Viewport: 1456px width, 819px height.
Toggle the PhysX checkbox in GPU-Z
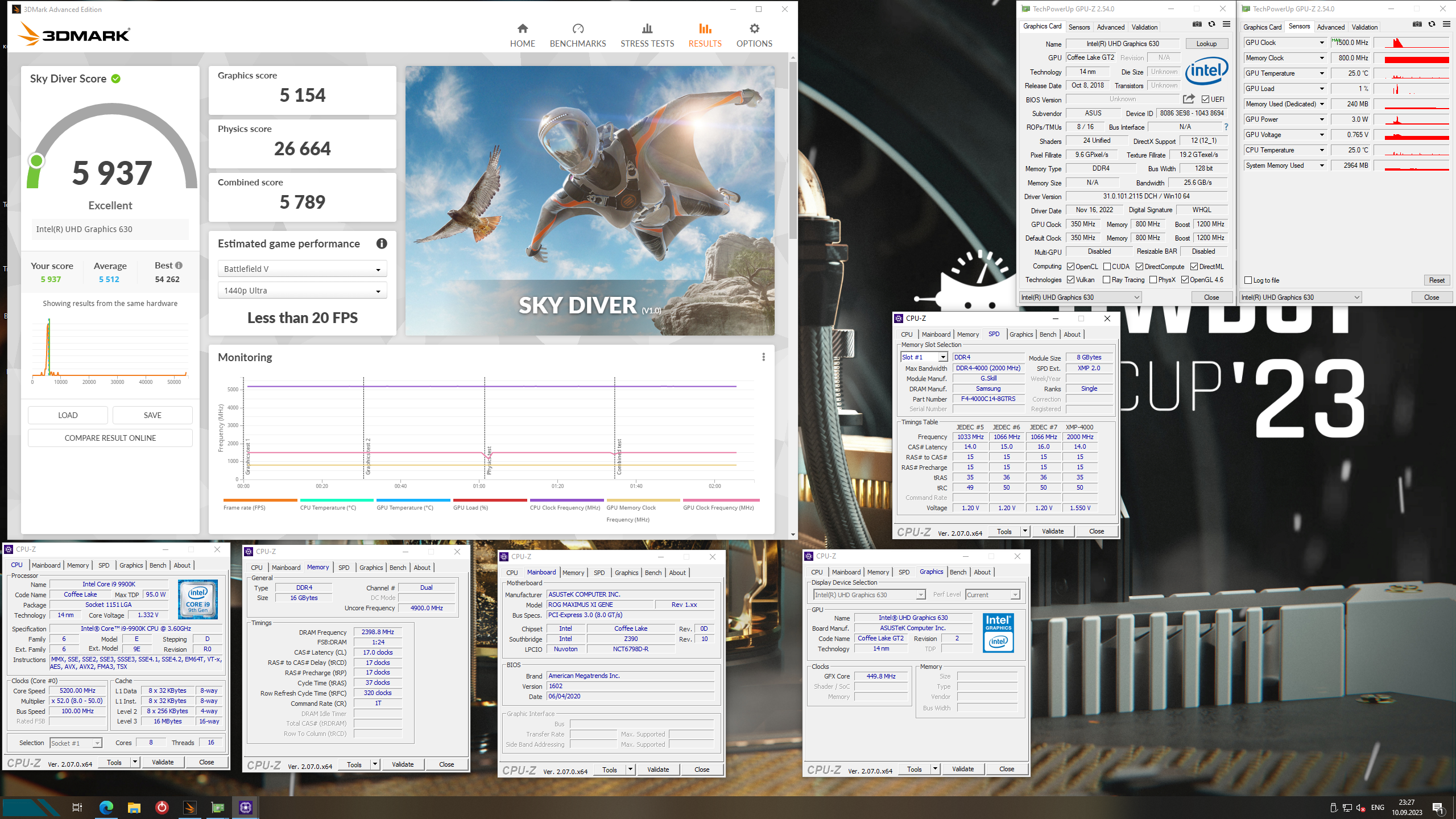point(1153,280)
